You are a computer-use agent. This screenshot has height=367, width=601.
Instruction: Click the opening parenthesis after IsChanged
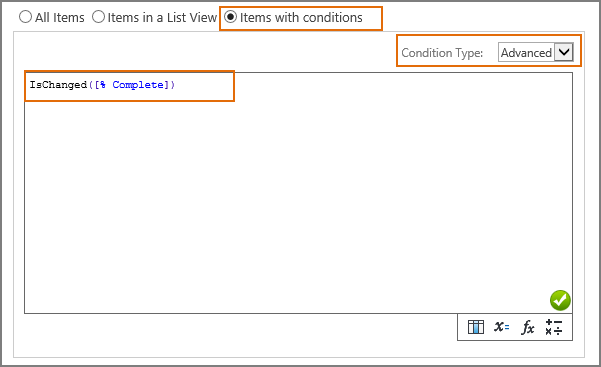pyautogui.click(x=91, y=85)
